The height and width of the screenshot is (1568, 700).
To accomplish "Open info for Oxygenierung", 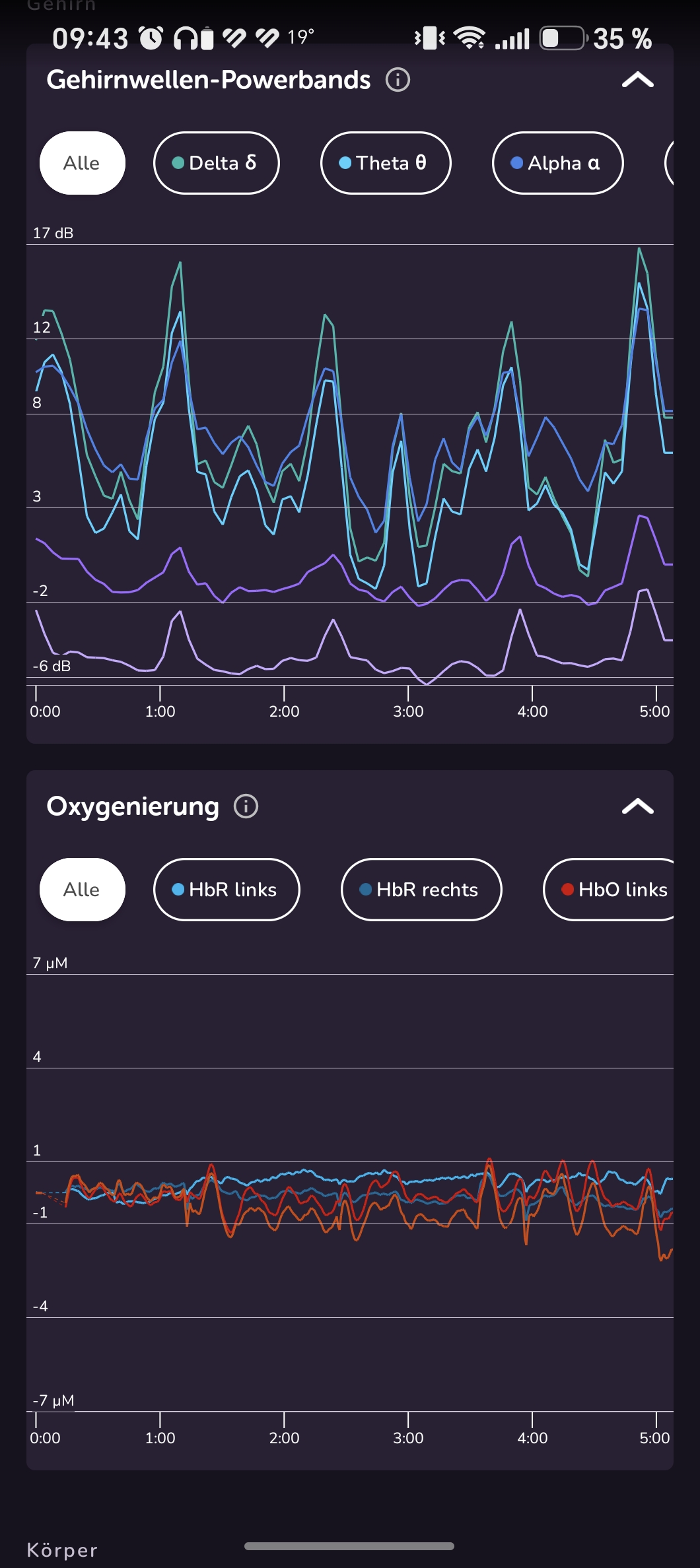I will pyautogui.click(x=246, y=806).
